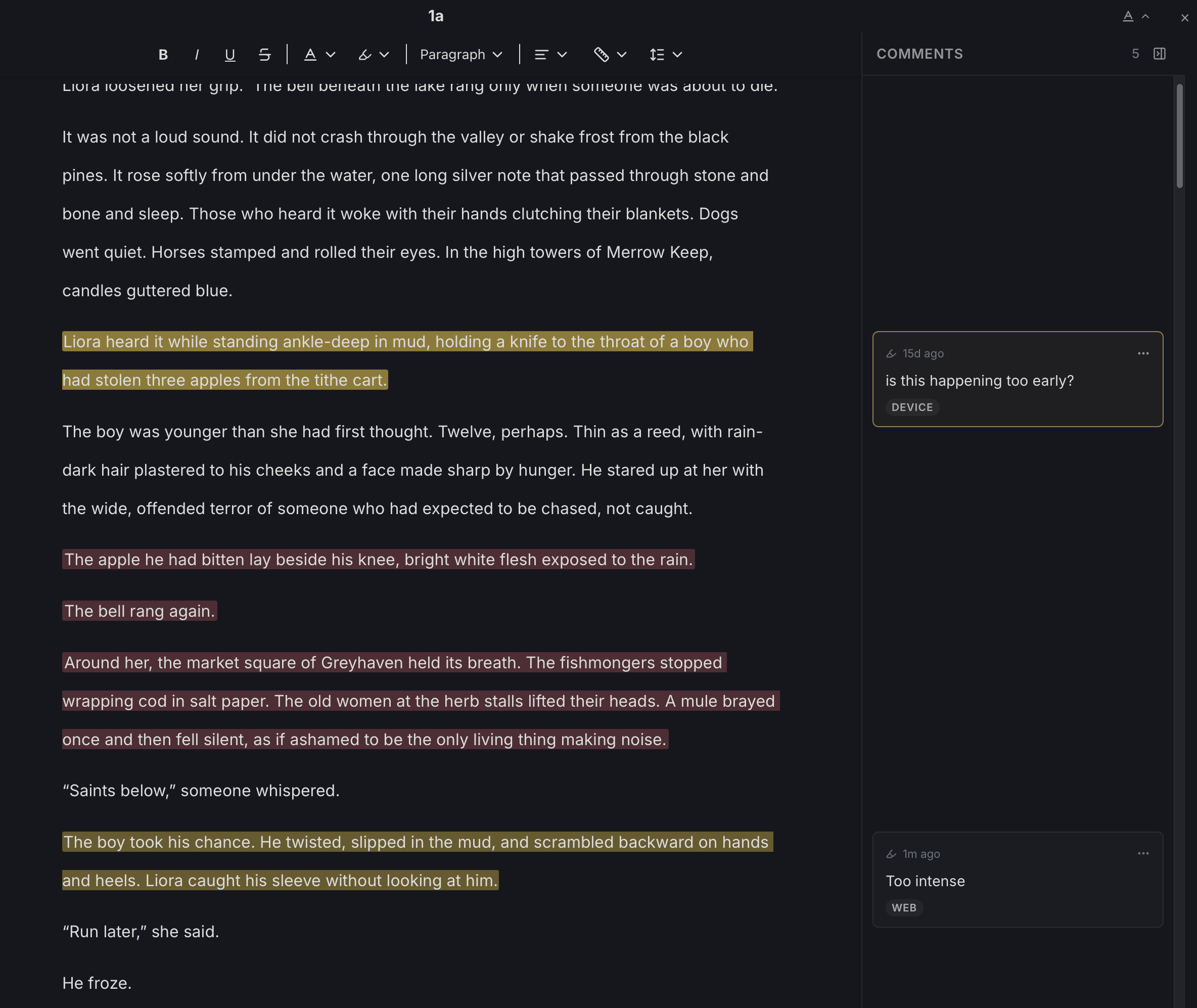Open the text color dropdown chevron

pos(330,54)
